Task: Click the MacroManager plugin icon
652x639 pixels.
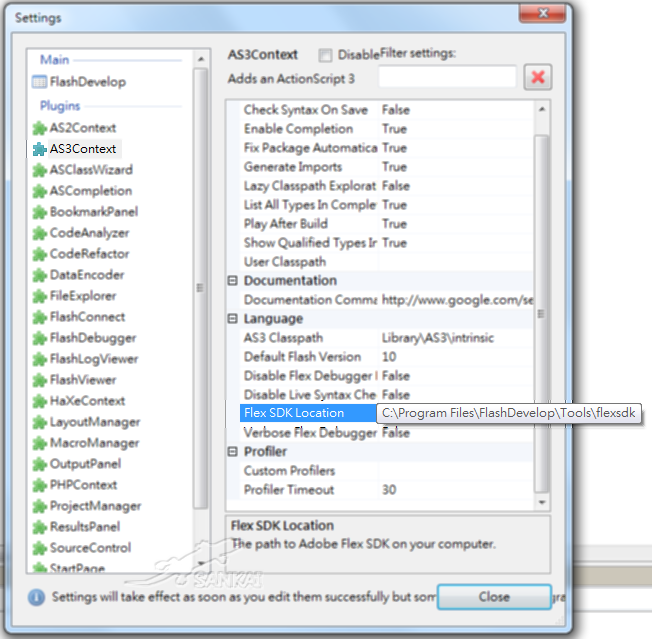Action: (40, 443)
